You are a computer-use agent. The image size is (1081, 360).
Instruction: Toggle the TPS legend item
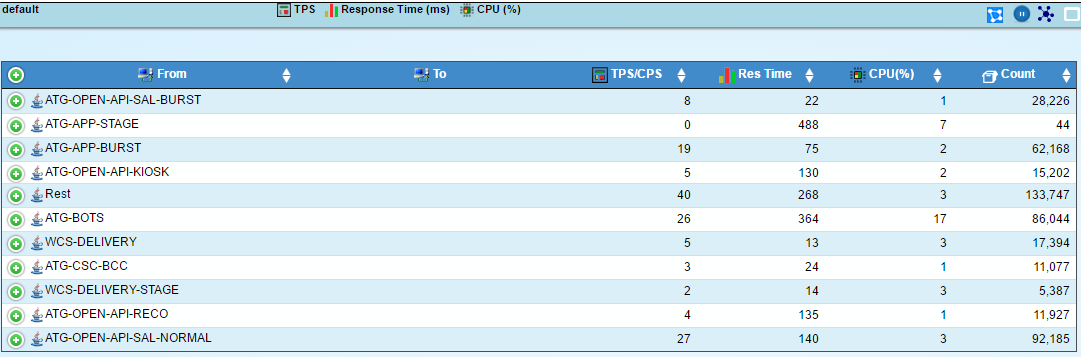click(x=296, y=10)
